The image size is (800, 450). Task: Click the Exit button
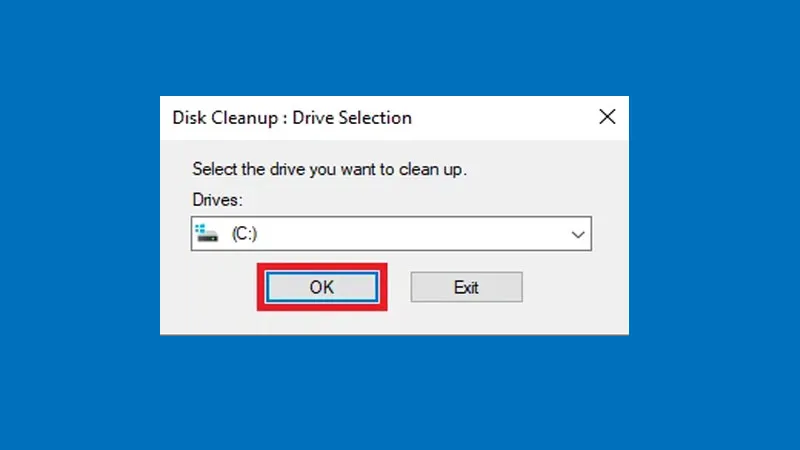tap(466, 287)
